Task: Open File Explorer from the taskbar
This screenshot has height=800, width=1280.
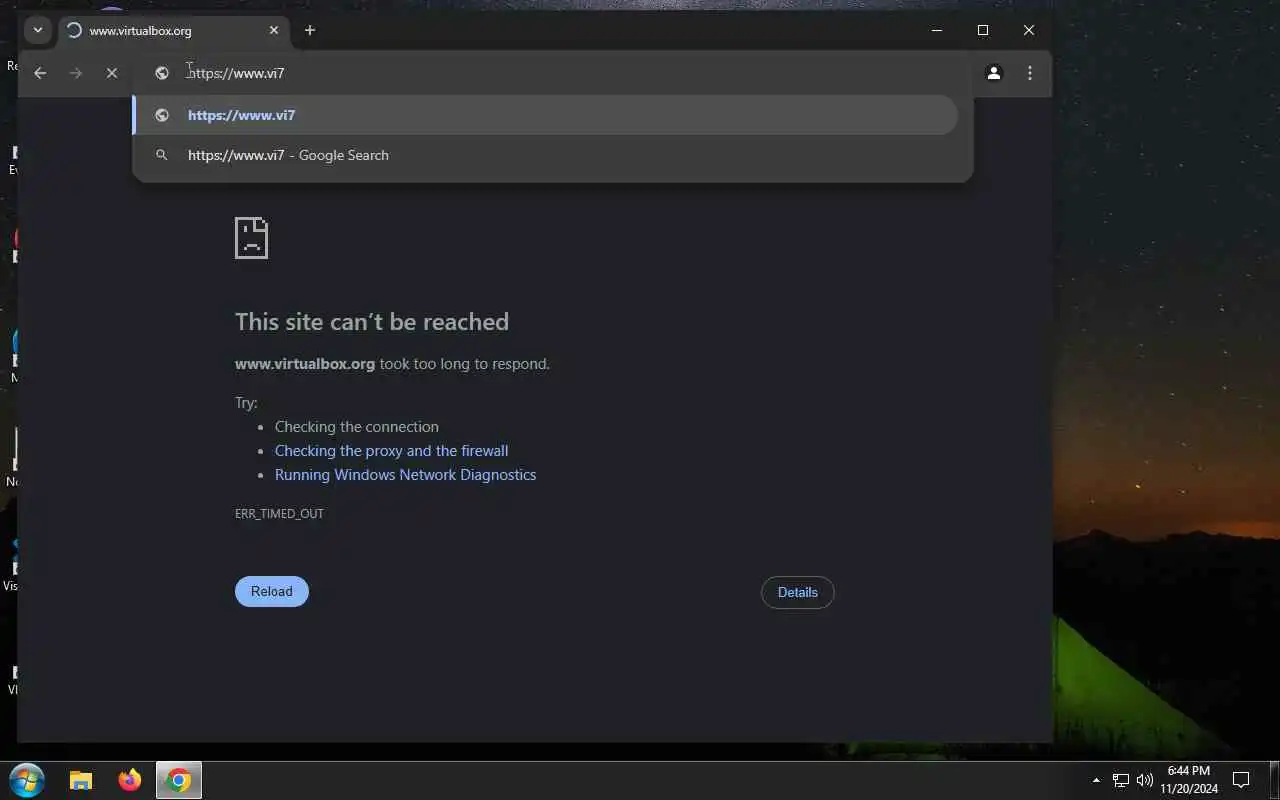Action: pyautogui.click(x=81, y=781)
